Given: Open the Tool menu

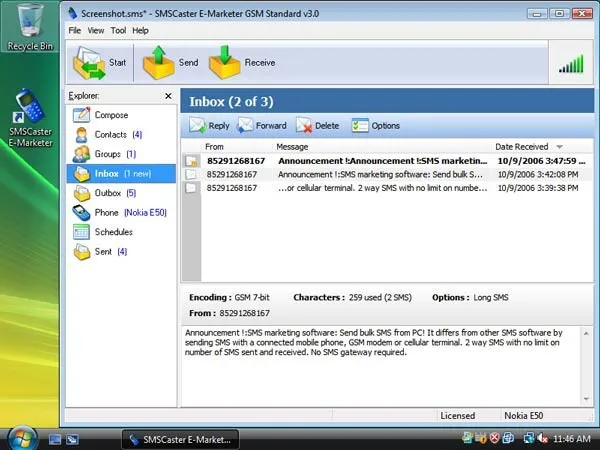Looking at the screenshot, I should click(x=118, y=31).
